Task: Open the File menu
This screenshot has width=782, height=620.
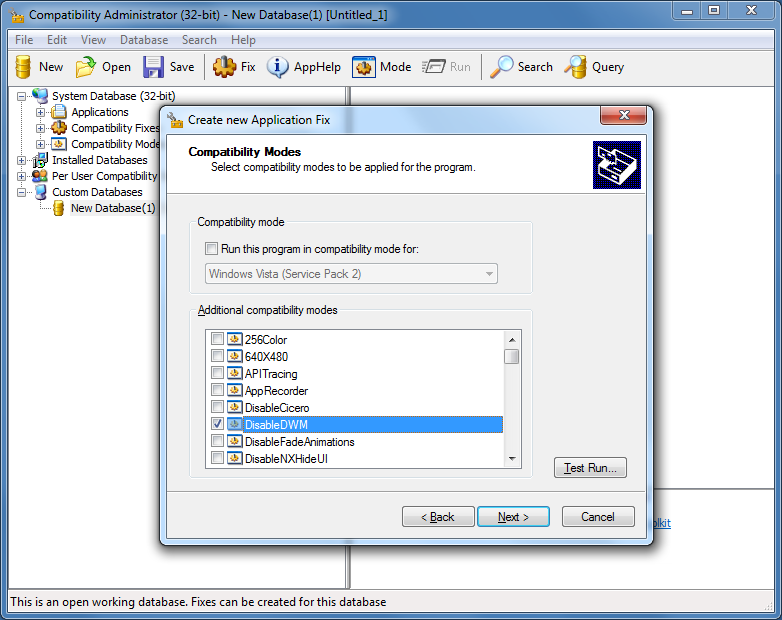Action: pos(24,40)
